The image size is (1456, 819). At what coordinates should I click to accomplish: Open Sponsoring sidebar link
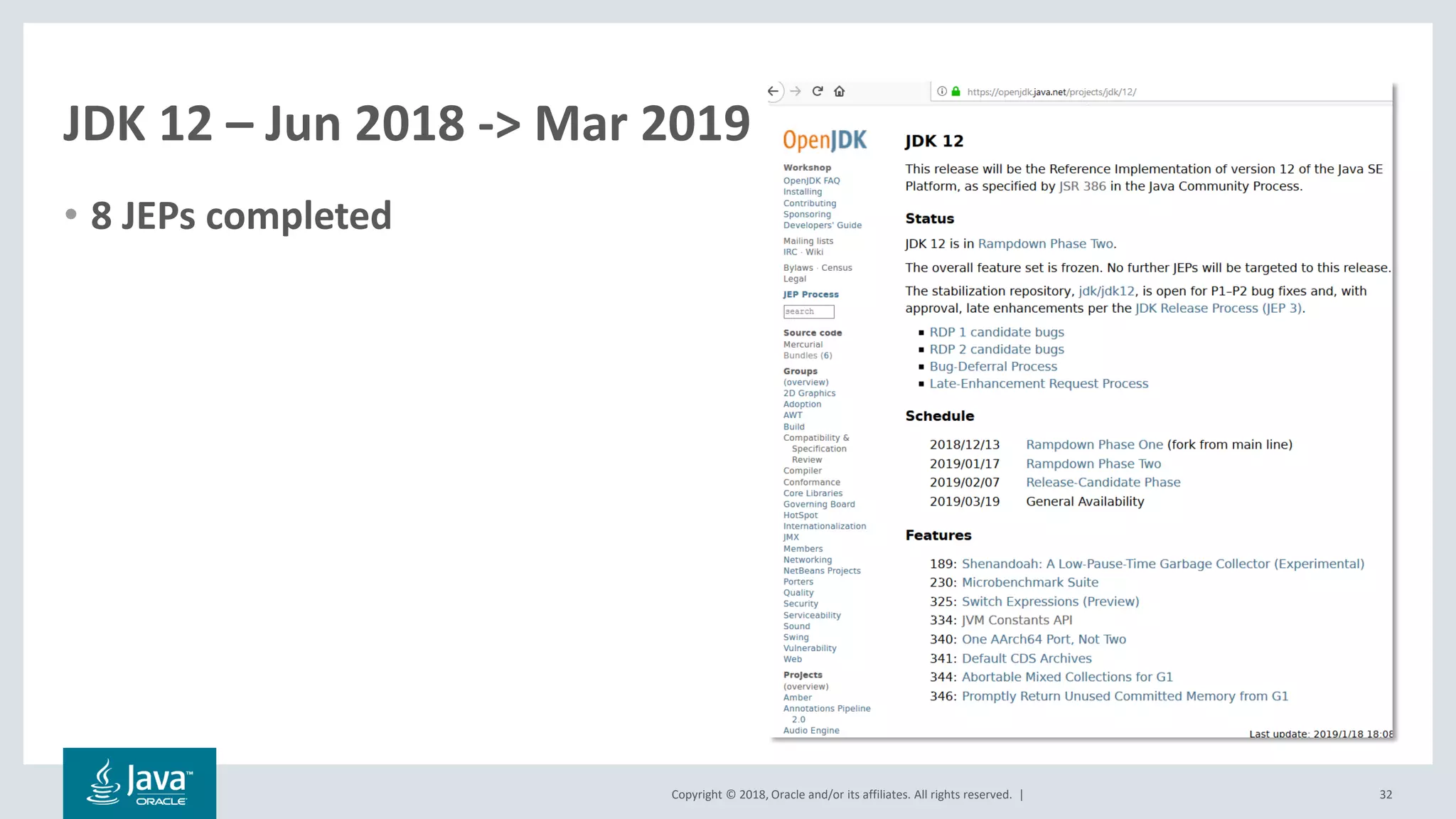pyautogui.click(x=807, y=214)
